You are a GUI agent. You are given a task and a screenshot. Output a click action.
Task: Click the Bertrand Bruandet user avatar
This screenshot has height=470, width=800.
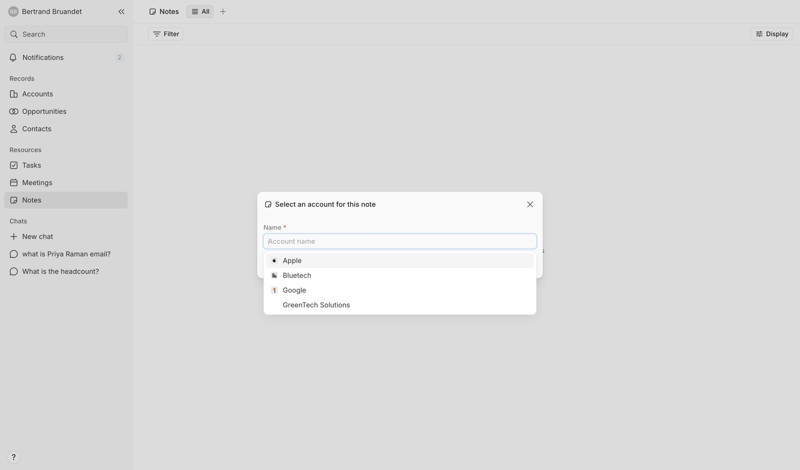[13, 11]
